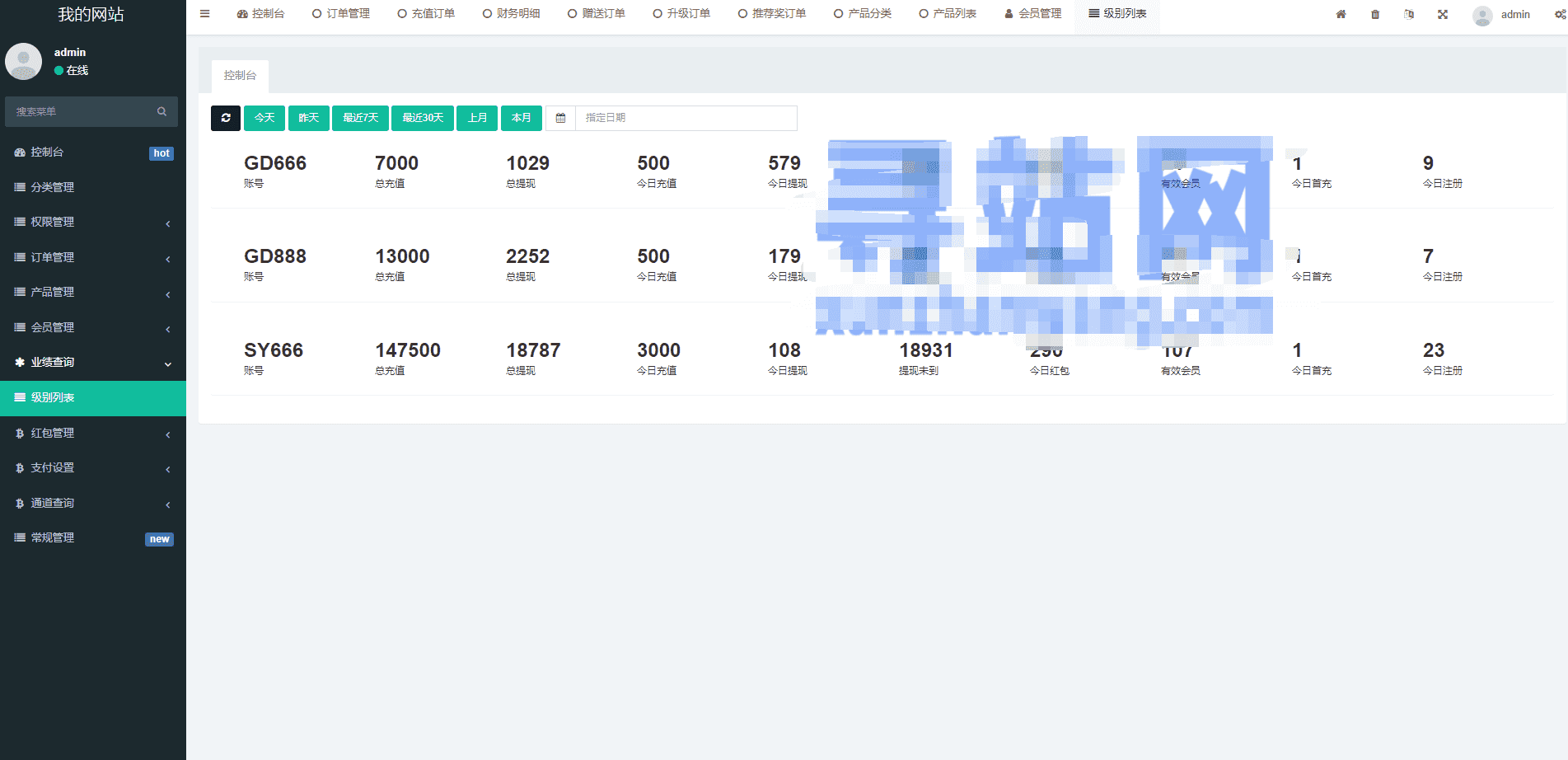Viewport: 1568px width, 760px height.
Task: Click the refresh button beside 今天
Action: 225,118
